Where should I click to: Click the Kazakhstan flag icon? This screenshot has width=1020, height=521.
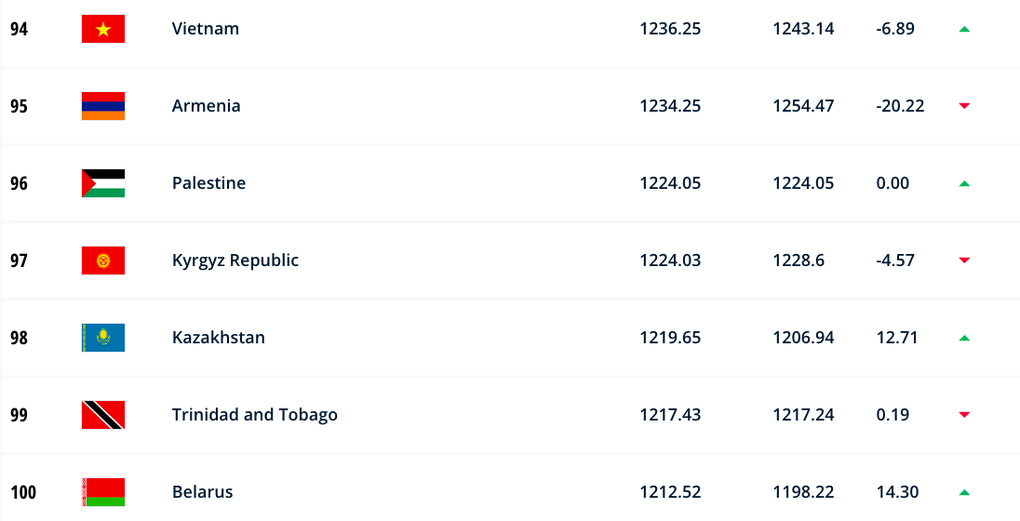pyautogui.click(x=103, y=338)
